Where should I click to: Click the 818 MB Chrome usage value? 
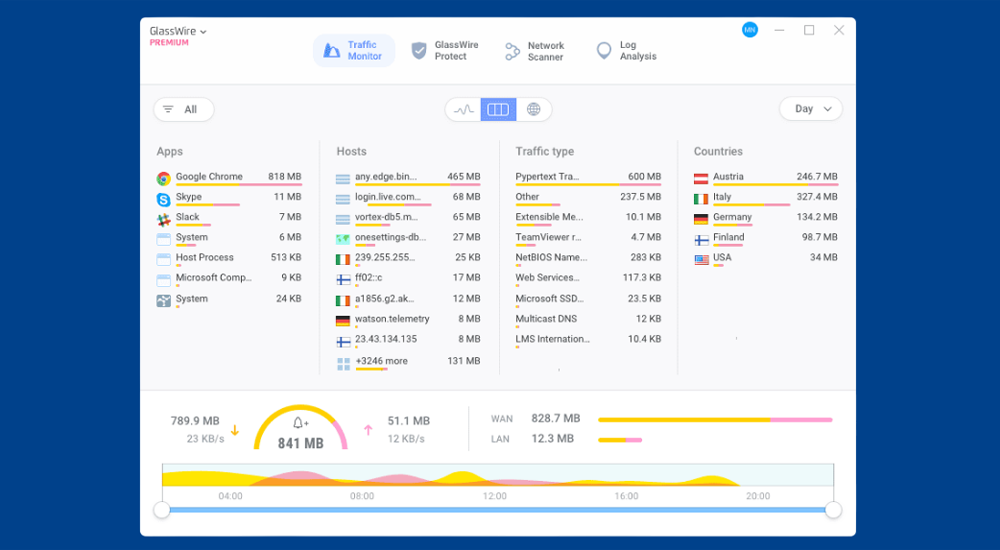(x=284, y=176)
